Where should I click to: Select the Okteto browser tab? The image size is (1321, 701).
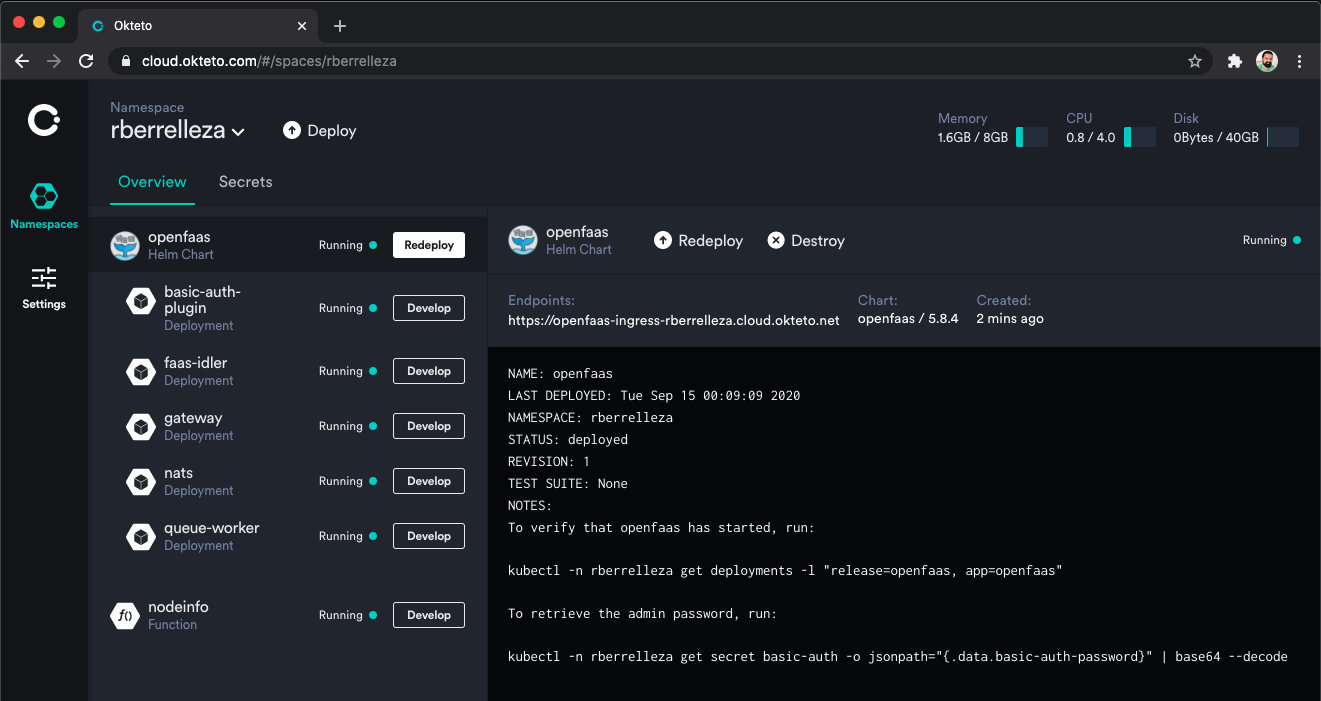(196, 26)
